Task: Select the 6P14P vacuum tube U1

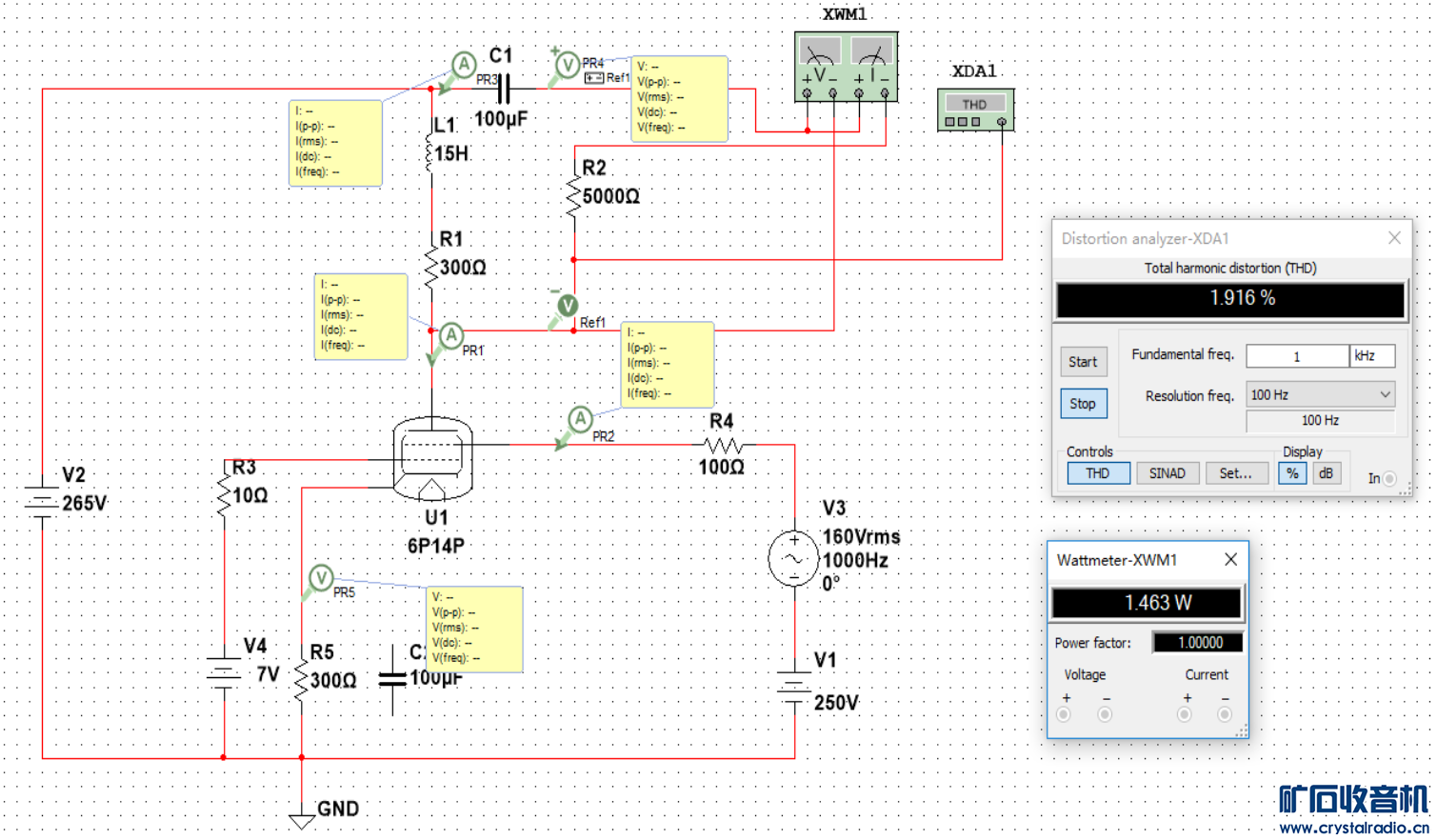Action: coord(432,459)
